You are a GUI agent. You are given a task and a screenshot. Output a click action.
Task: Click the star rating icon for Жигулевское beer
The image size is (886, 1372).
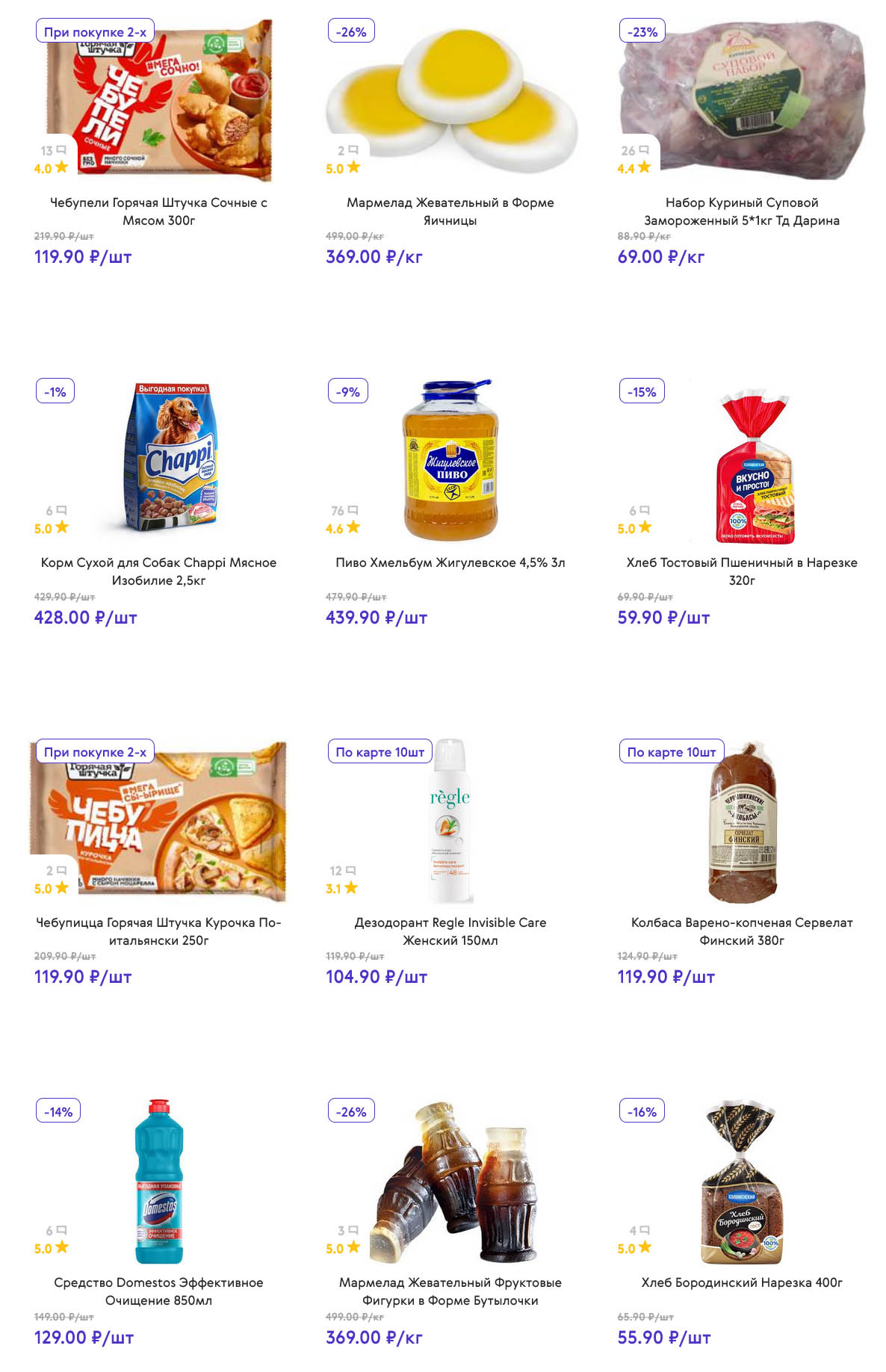coord(353,527)
